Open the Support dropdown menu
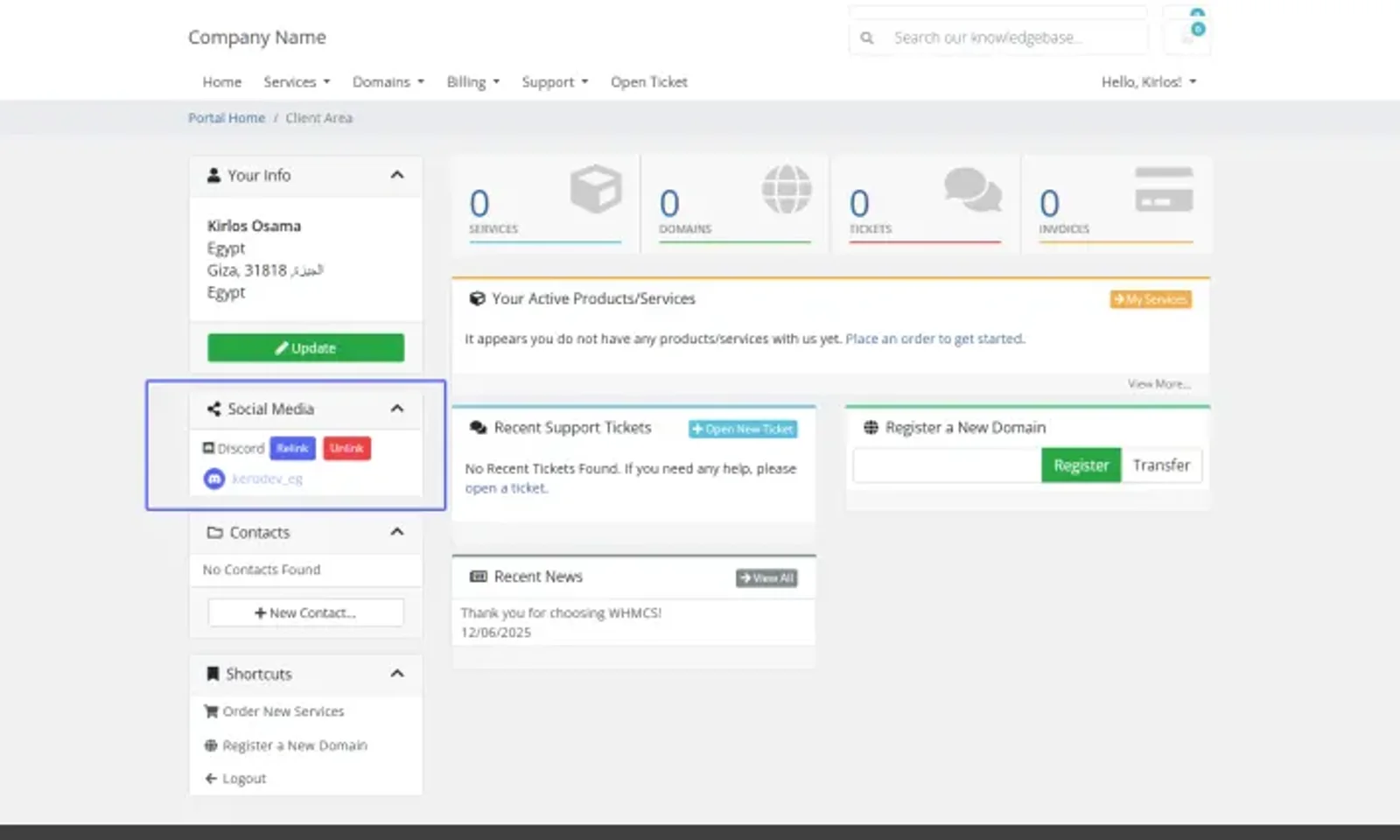Image resolution: width=1400 pixels, height=840 pixels. pos(555,81)
